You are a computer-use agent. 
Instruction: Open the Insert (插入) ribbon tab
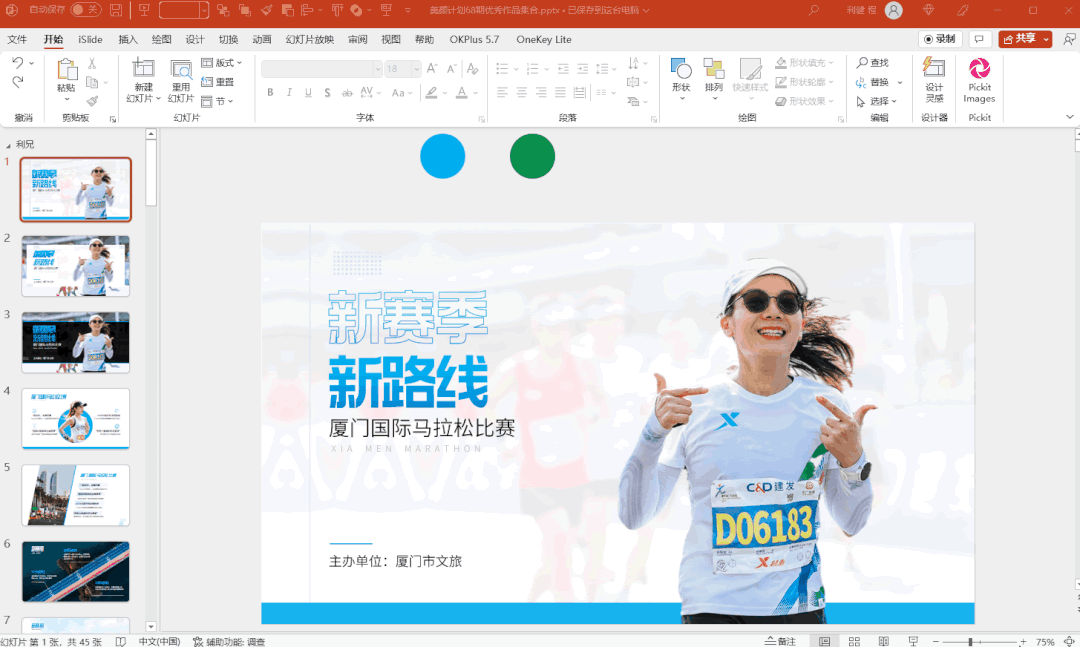coord(128,40)
